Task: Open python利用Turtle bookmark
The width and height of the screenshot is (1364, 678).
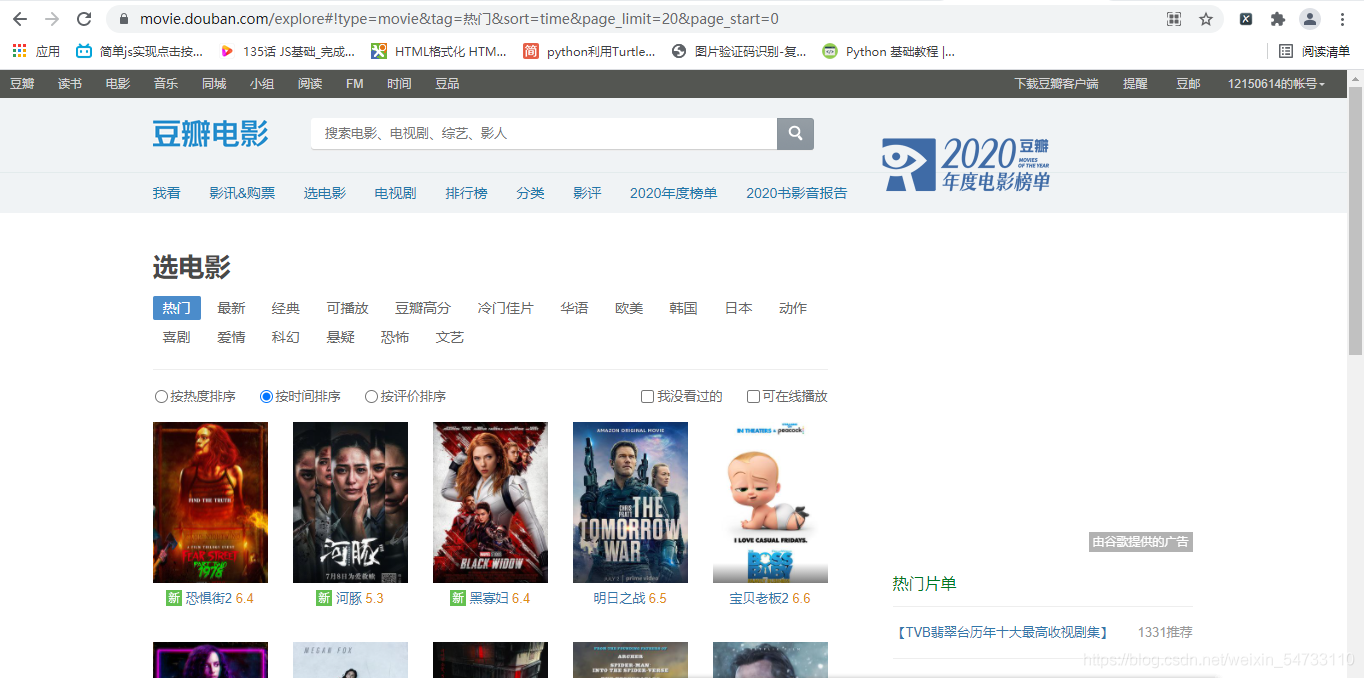Action: click(x=590, y=51)
